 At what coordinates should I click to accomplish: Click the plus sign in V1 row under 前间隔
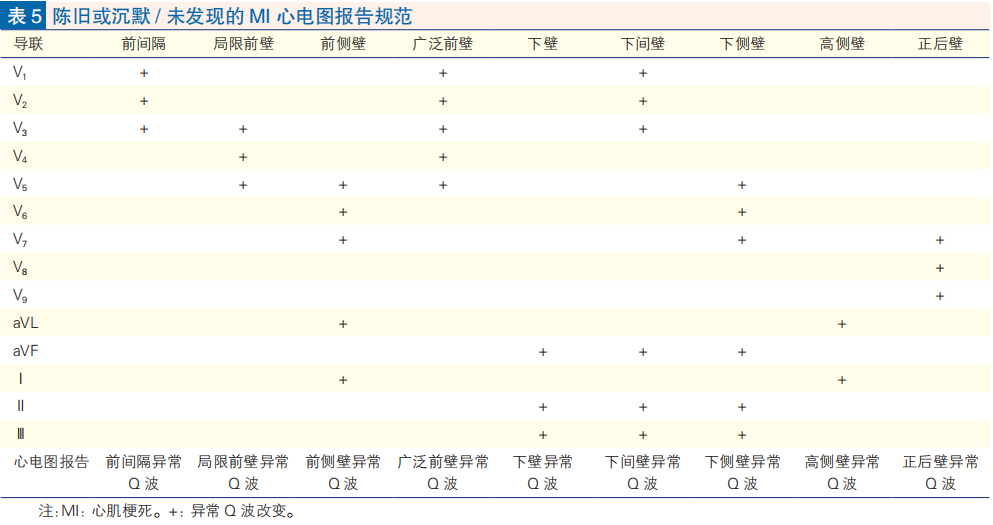point(143,73)
